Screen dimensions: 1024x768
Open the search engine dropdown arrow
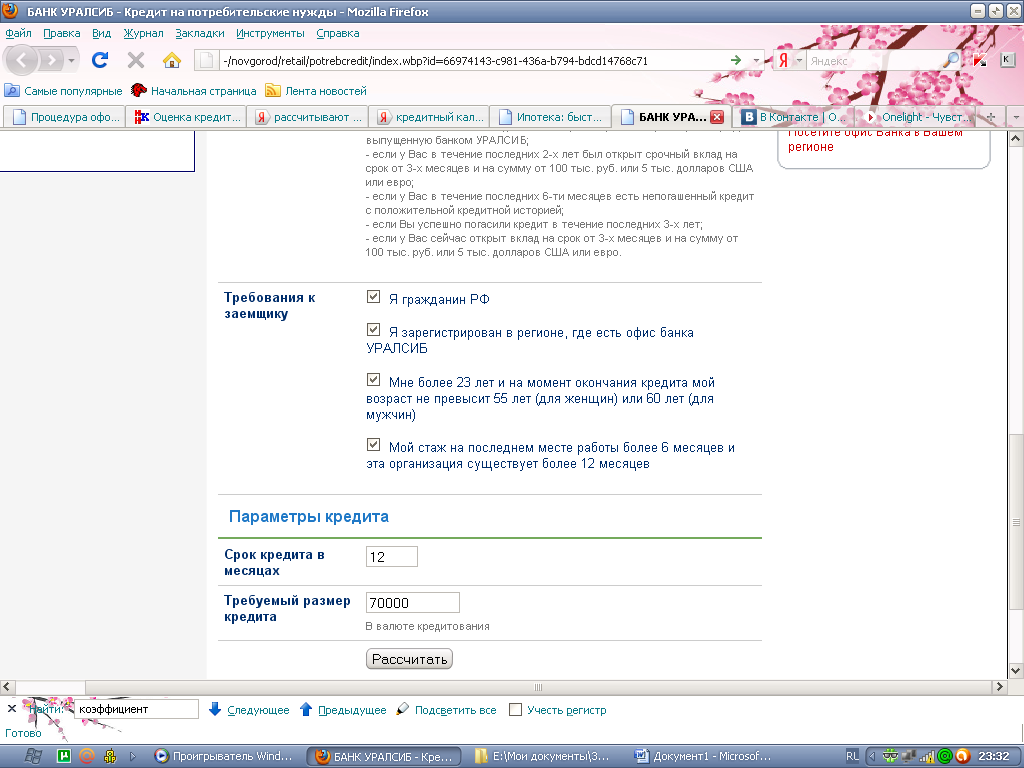pyautogui.click(x=799, y=60)
